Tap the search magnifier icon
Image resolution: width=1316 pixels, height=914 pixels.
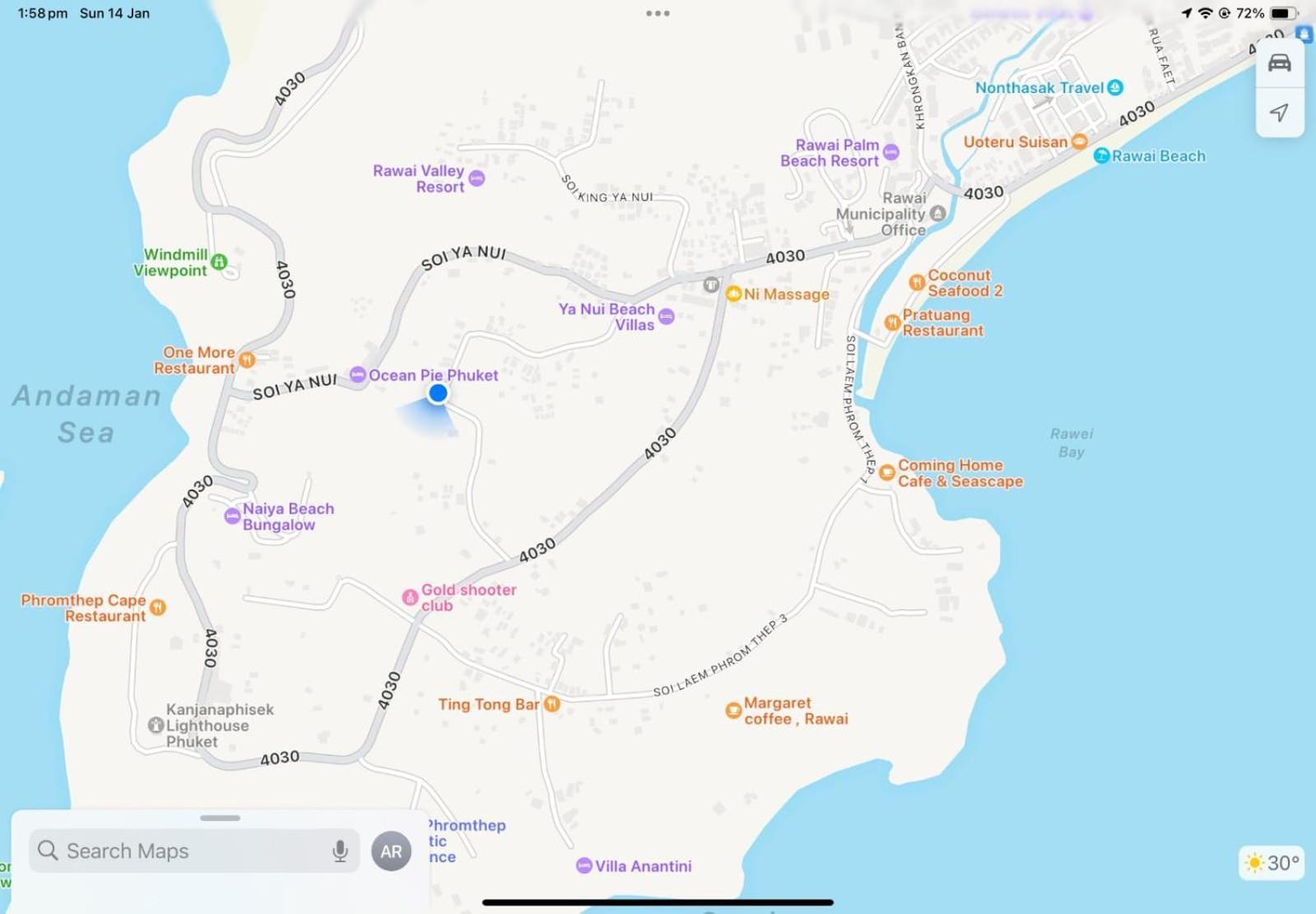tap(48, 851)
